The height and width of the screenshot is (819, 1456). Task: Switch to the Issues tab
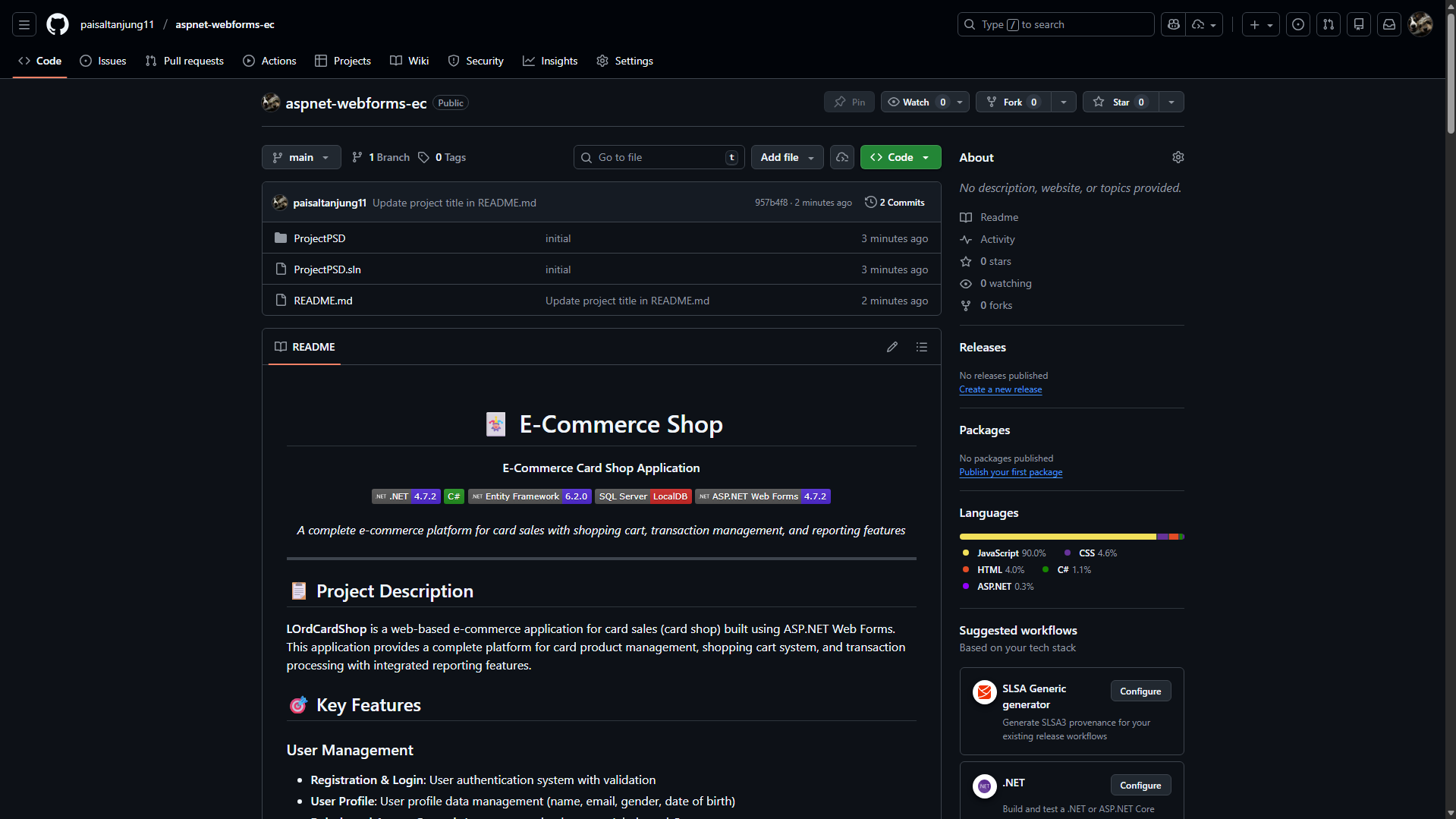103,61
